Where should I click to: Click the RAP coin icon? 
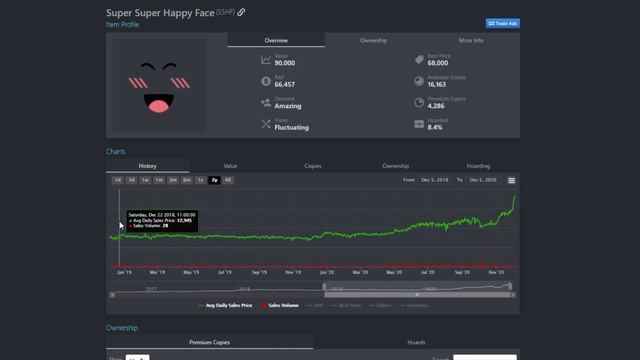point(266,81)
